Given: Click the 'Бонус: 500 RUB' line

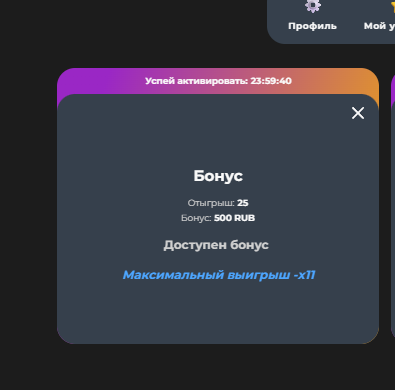Looking at the screenshot, I should point(218,218).
